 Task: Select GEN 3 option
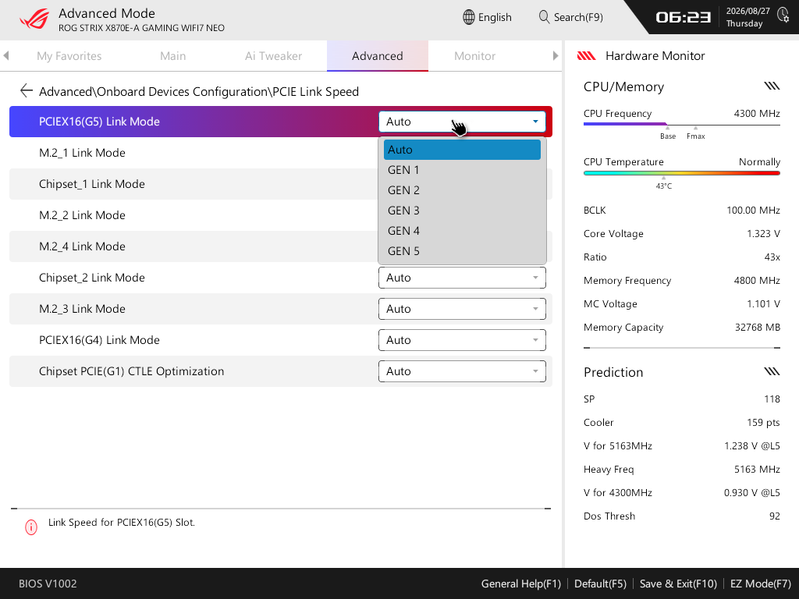point(462,210)
